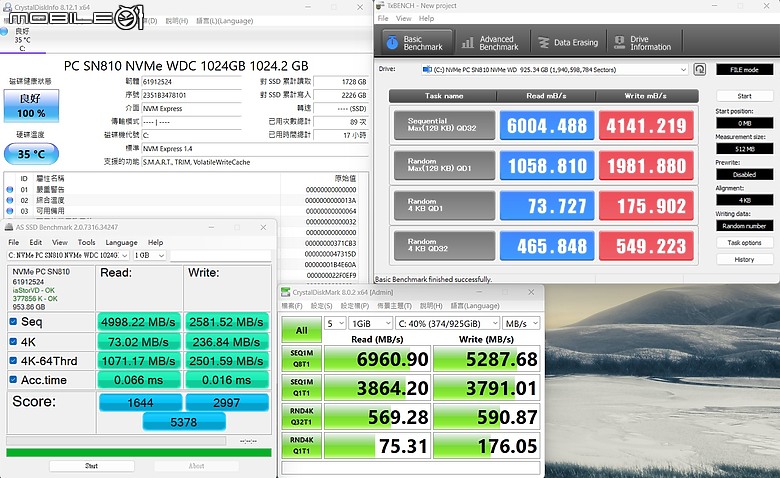780x478 pixels.
Task: Click FILE mode button in TxBENCH
Action: point(744,70)
